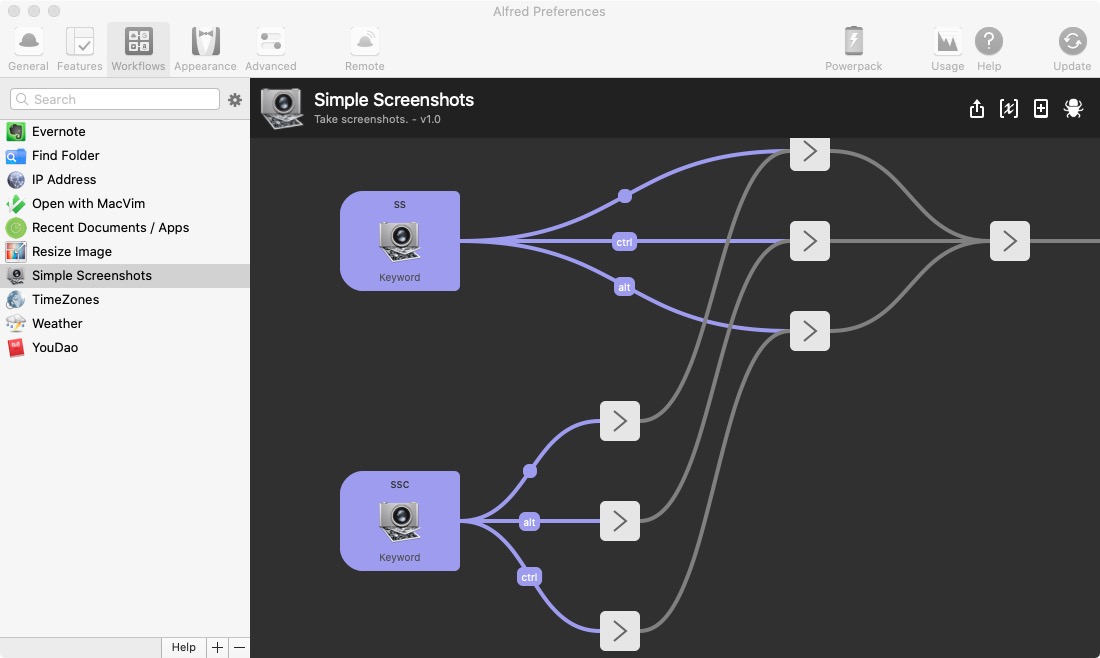Open the workflow list gear menu
1100x658 pixels.
pyautogui.click(x=235, y=100)
